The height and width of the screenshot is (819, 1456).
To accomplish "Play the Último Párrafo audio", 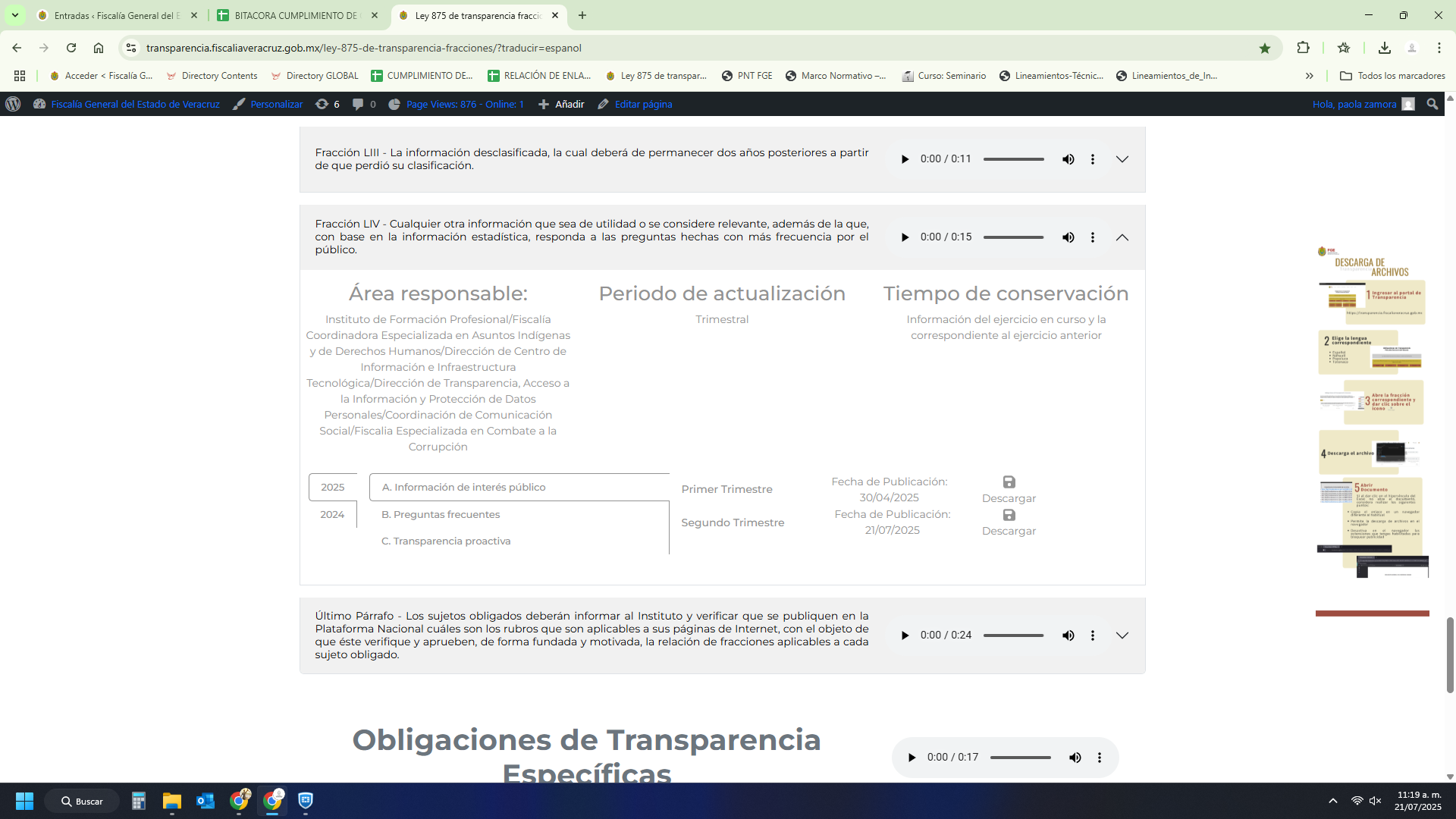I will 905,635.
